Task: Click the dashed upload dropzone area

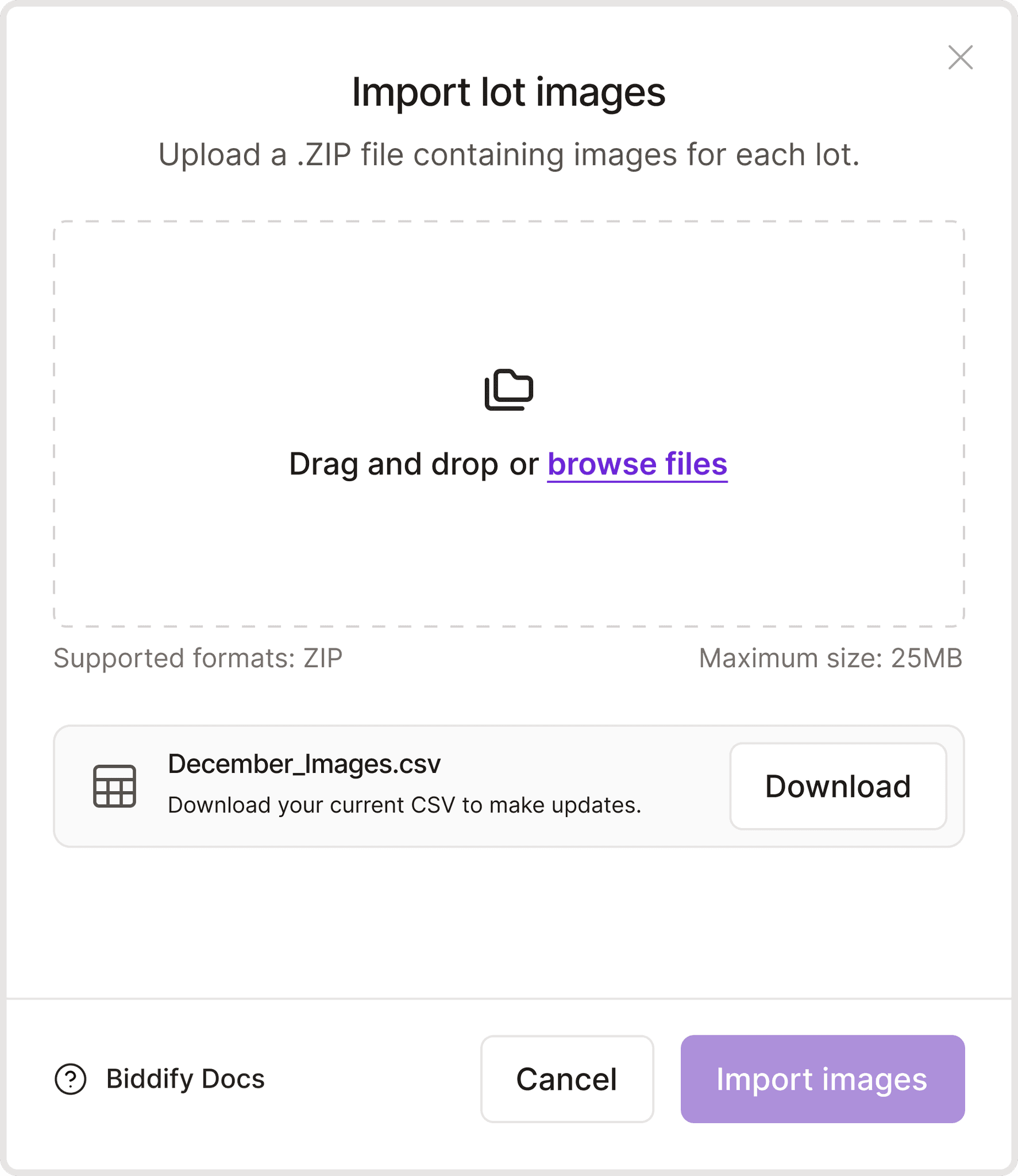Action: 509,424
